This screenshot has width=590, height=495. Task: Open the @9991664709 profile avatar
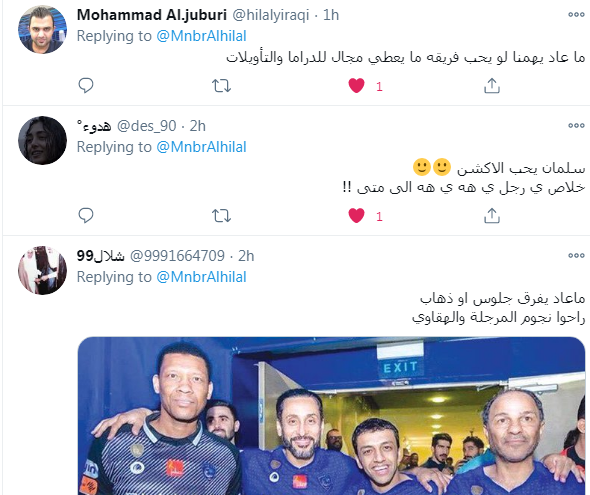(x=43, y=270)
